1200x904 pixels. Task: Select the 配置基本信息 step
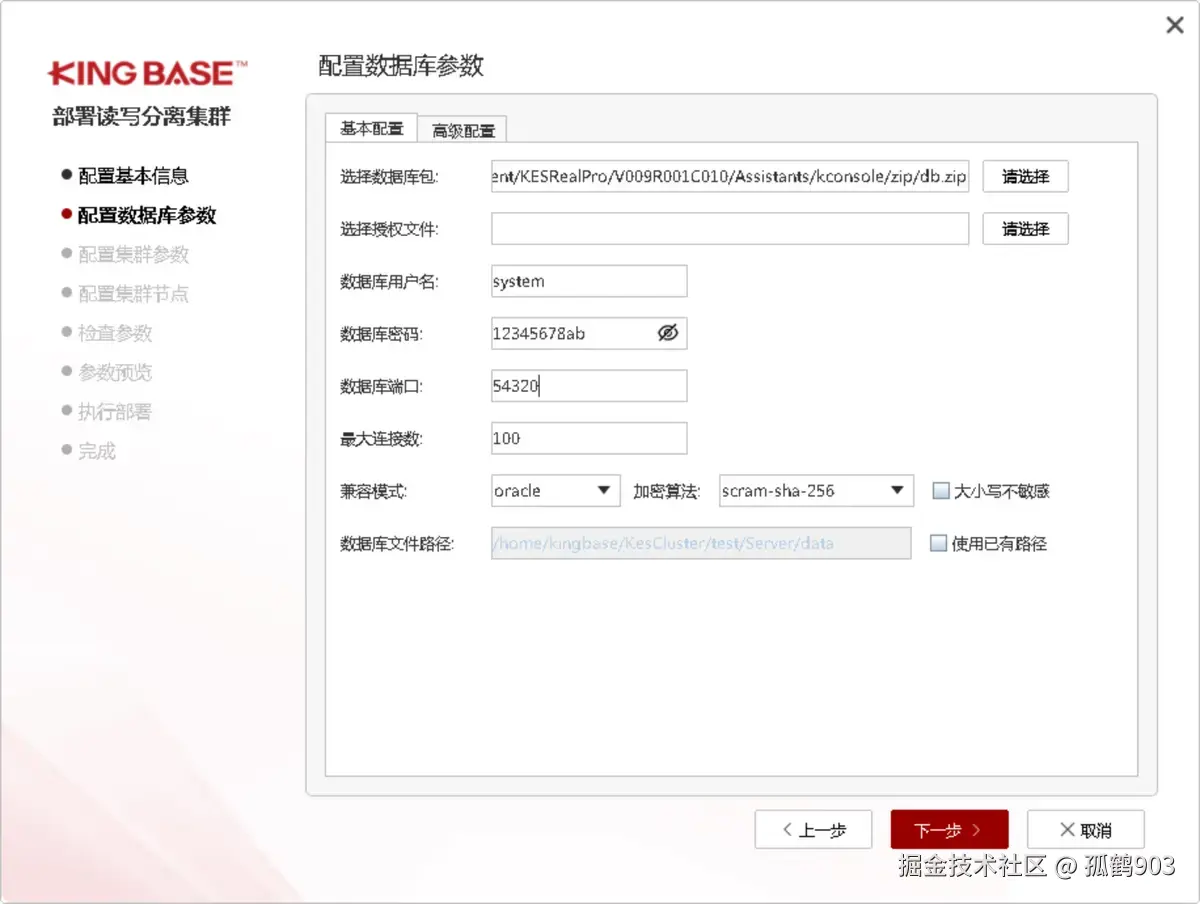(x=133, y=176)
